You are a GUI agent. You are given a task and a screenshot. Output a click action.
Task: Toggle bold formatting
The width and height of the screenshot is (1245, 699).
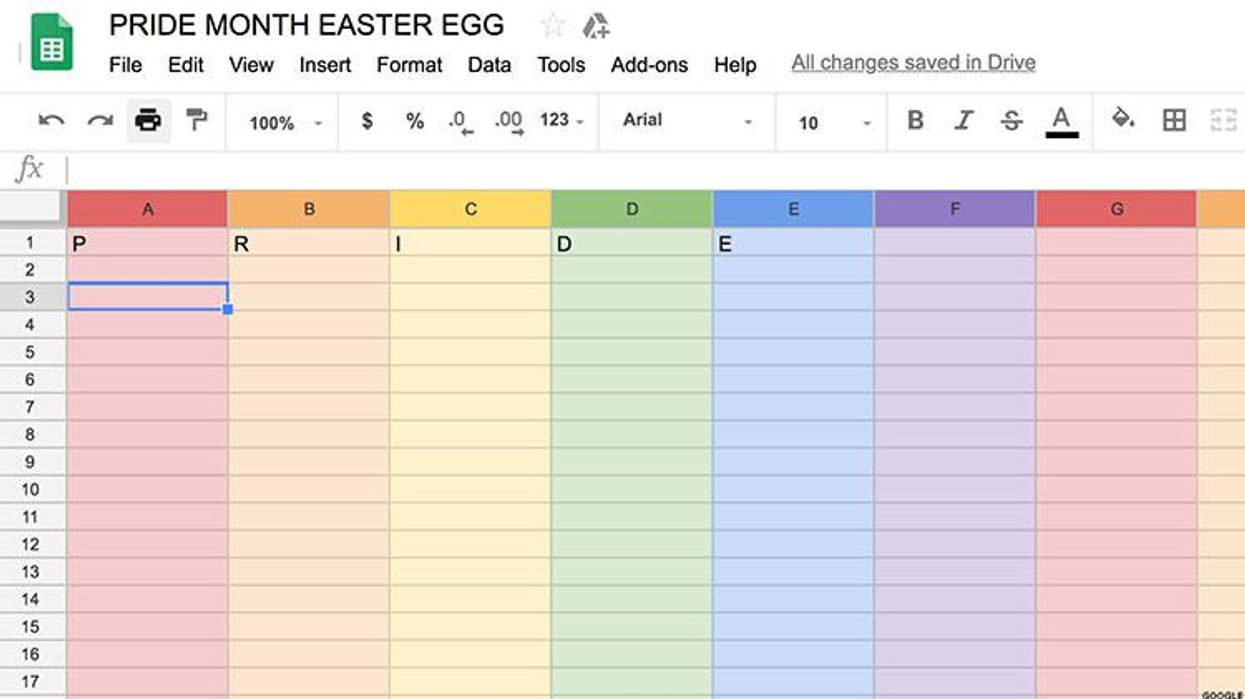click(x=914, y=120)
